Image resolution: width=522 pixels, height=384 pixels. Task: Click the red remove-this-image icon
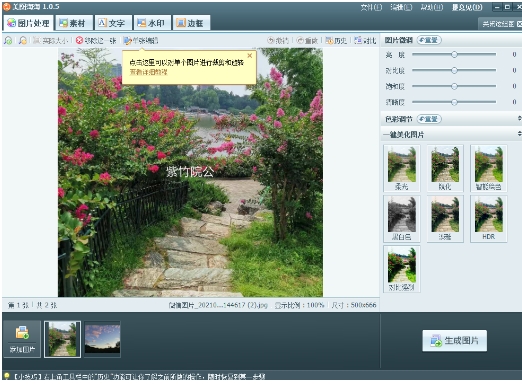(x=79, y=40)
